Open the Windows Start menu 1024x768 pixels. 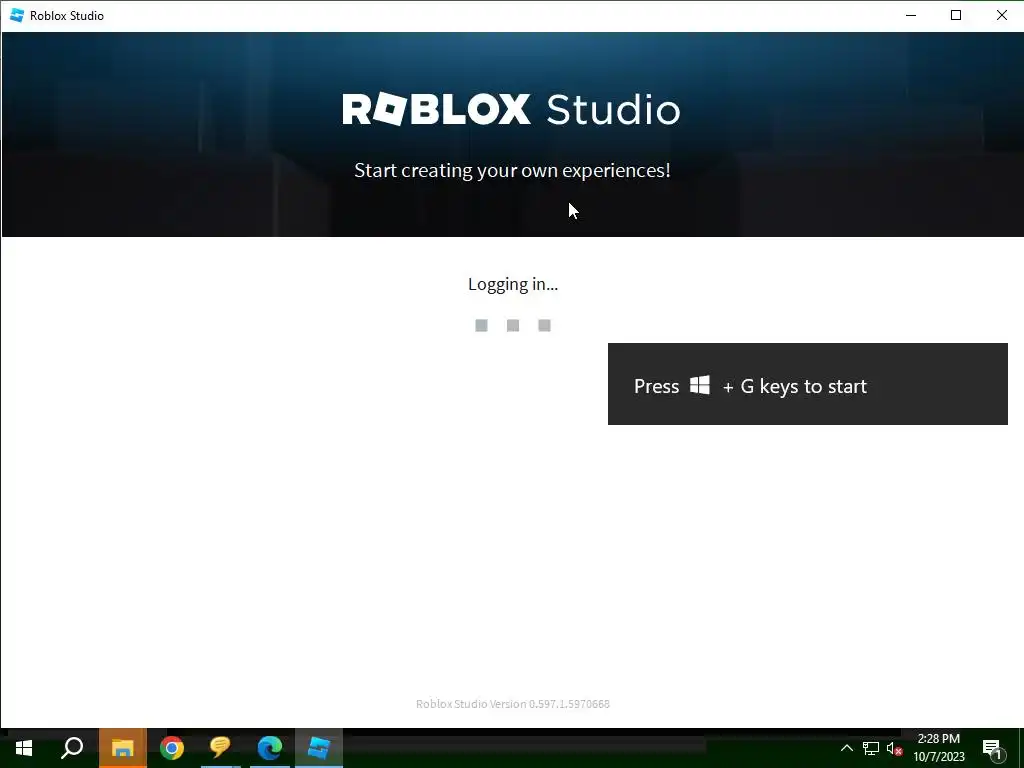24,748
